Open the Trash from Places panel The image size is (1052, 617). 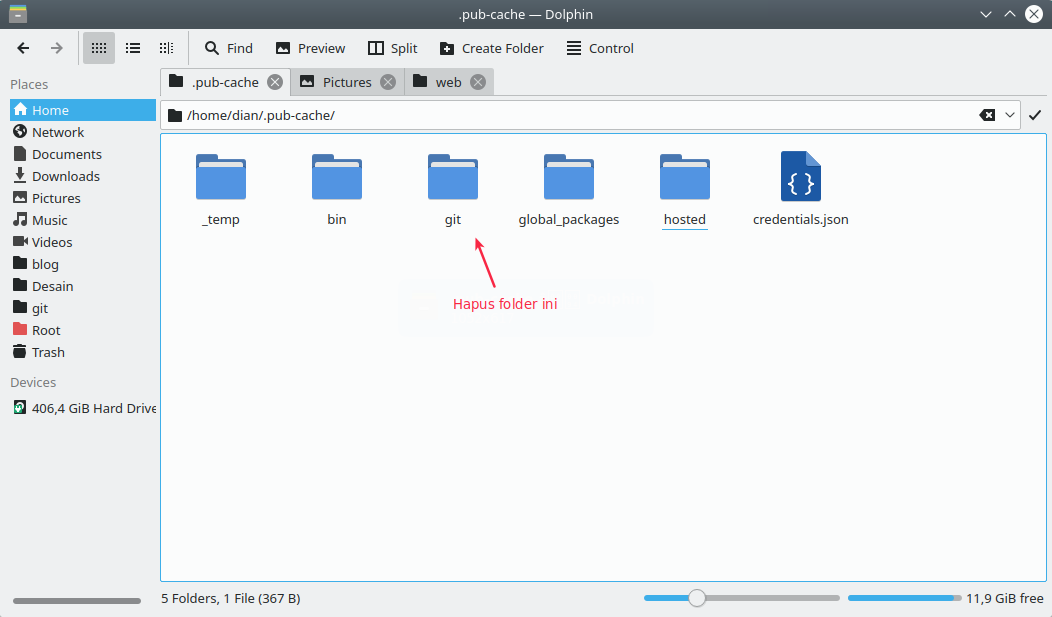pos(47,351)
